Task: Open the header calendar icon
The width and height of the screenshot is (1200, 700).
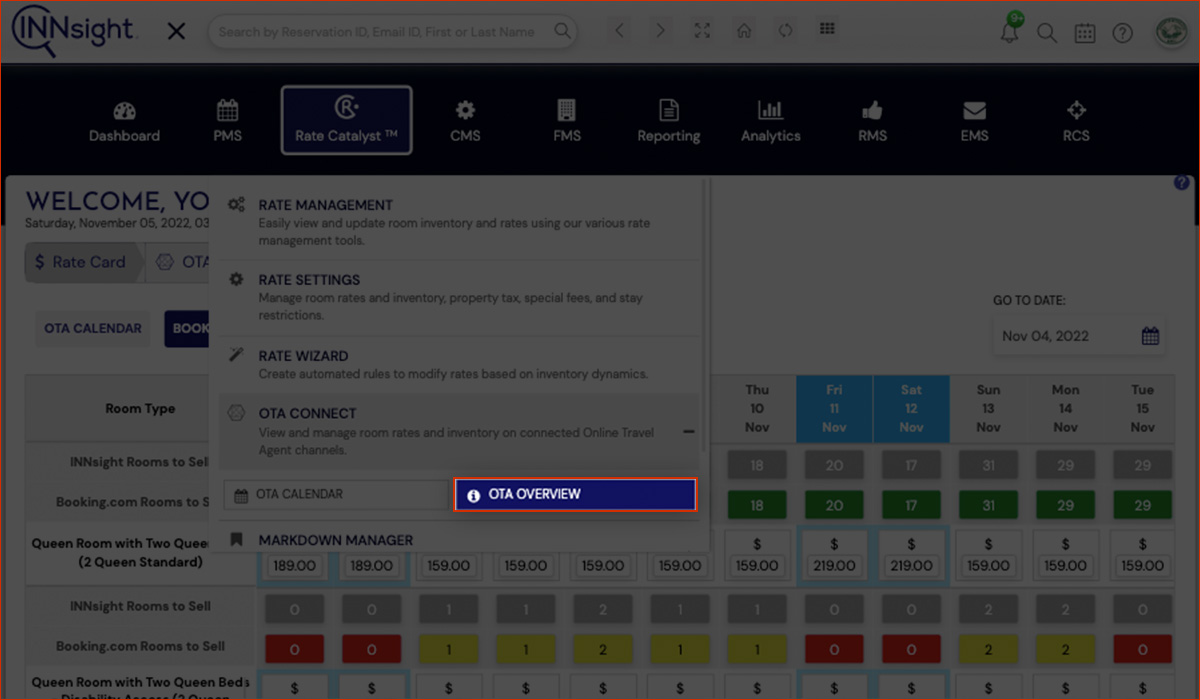Action: coord(1085,33)
